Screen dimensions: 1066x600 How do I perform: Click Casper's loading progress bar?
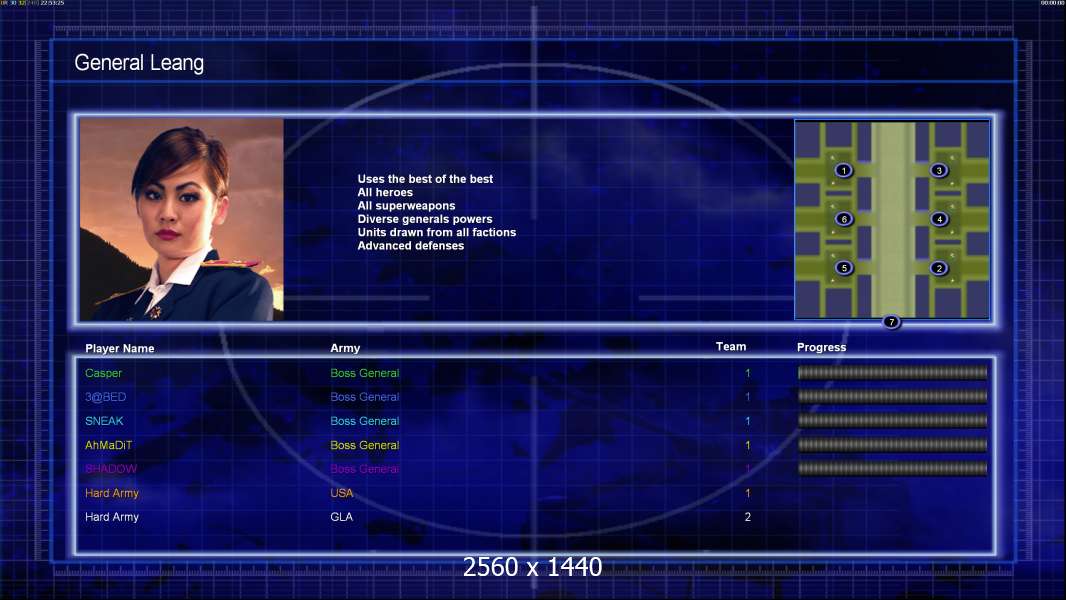click(x=892, y=372)
